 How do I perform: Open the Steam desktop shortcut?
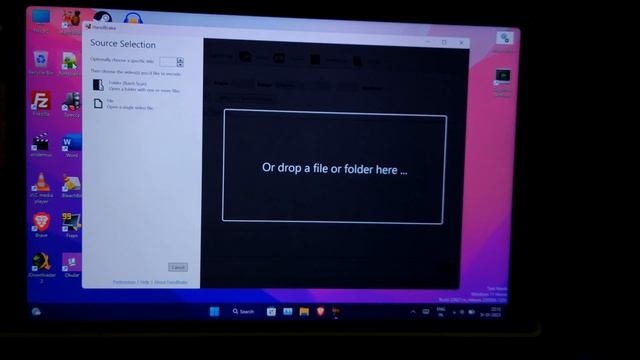(102, 17)
